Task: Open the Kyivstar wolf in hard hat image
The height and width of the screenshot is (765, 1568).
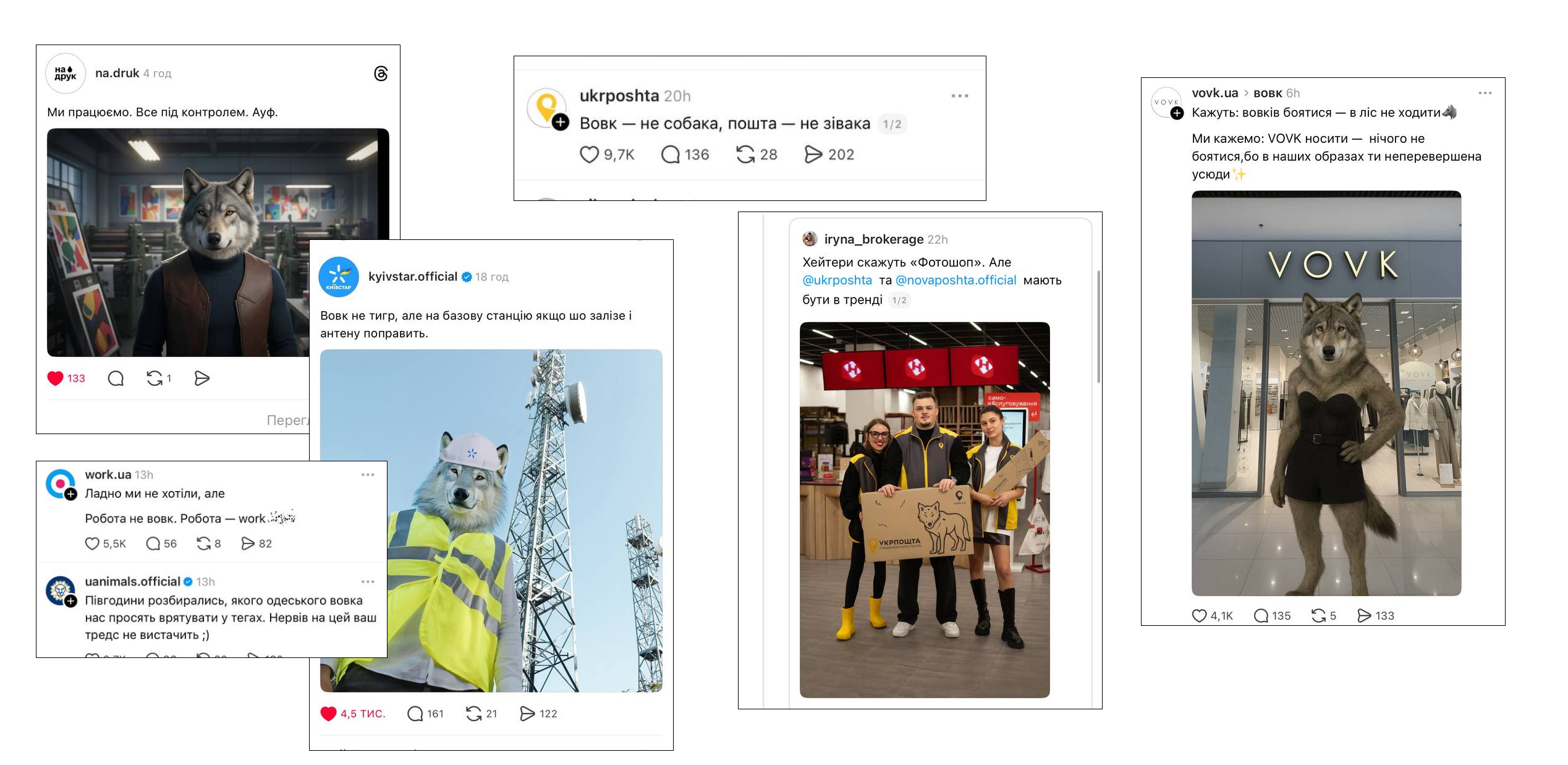Action: click(491, 521)
